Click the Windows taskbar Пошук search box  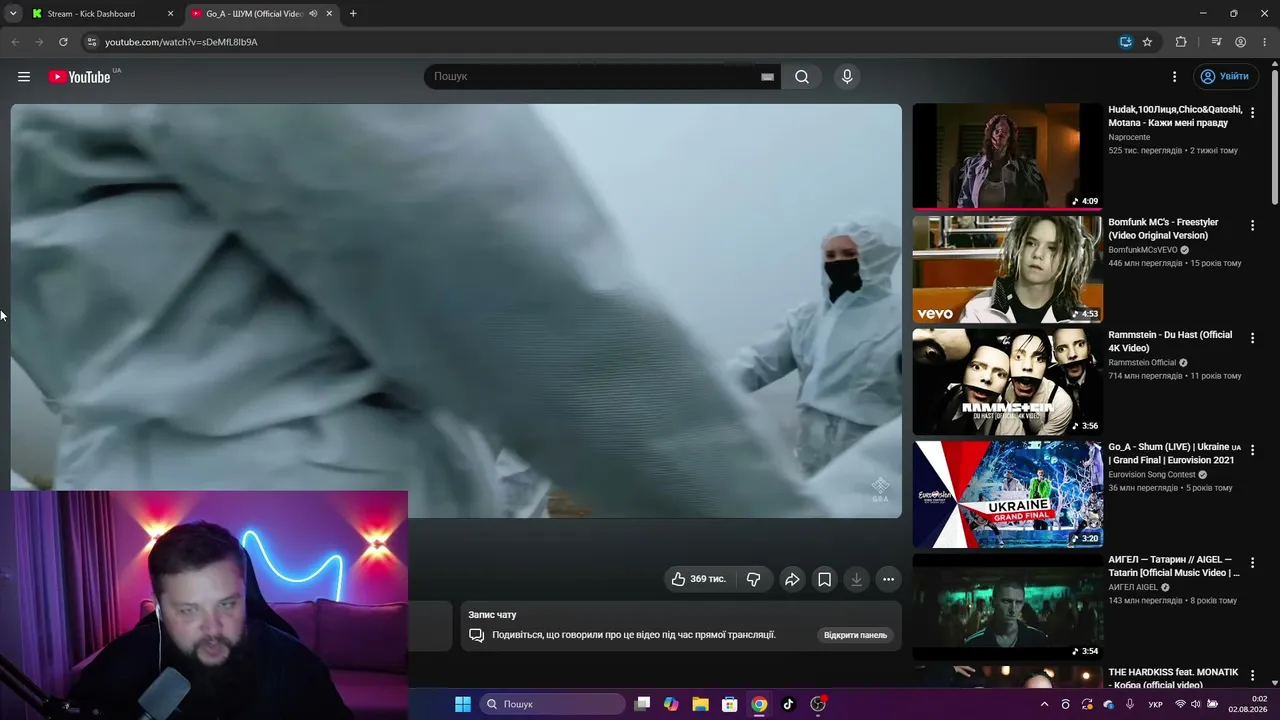click(553, 704)
